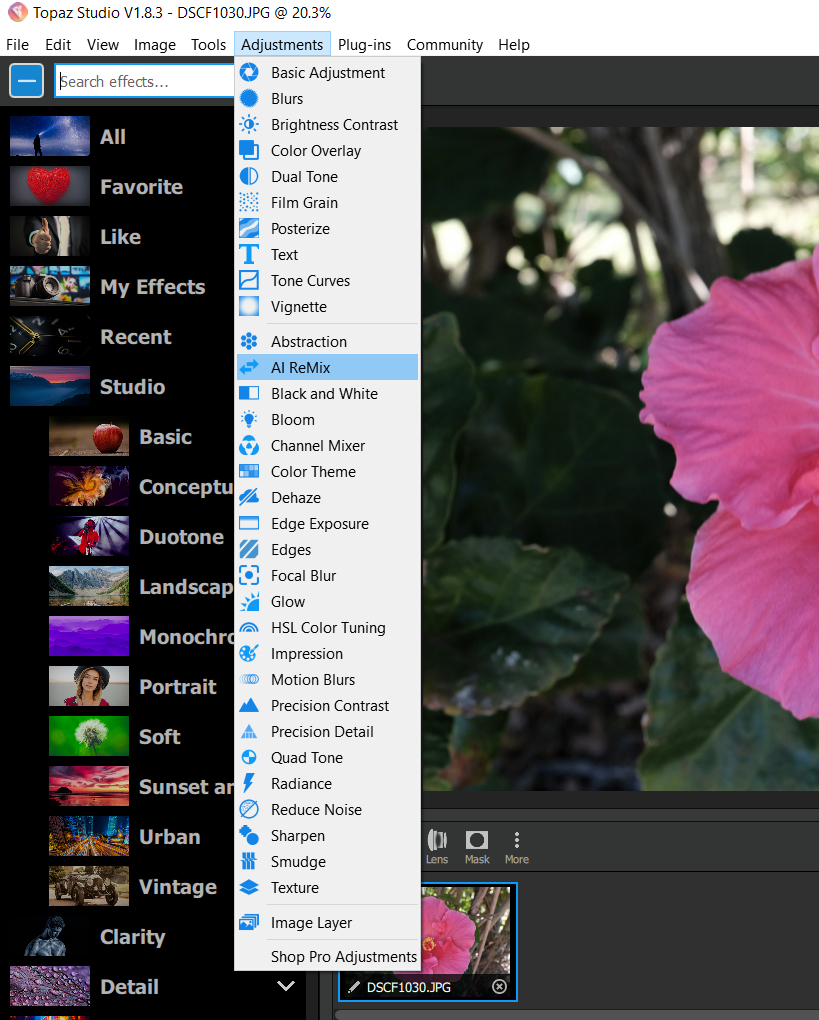Image resolution: width=819 pixels, height=1020 pixels.
Task: Select the Channel Mixer icon
Action: [249, 446]
